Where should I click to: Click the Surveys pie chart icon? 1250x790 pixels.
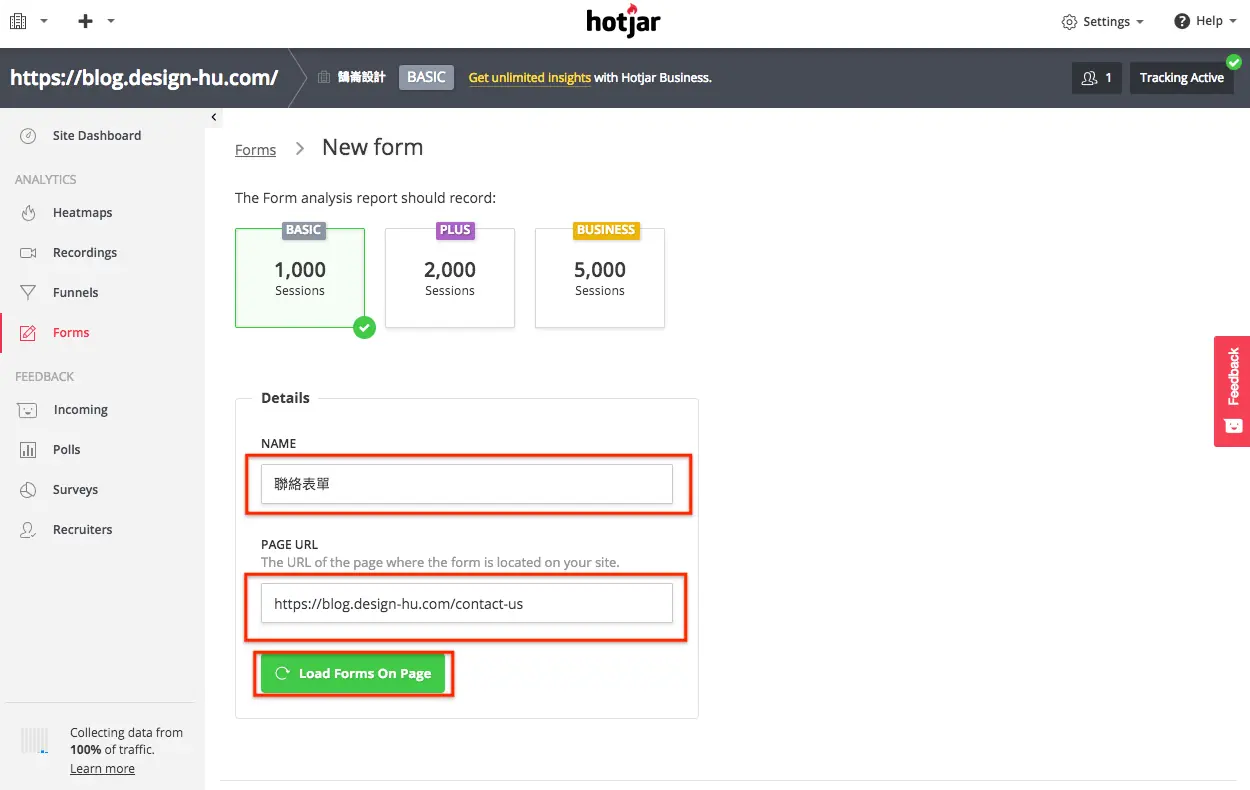coord(29,490)
